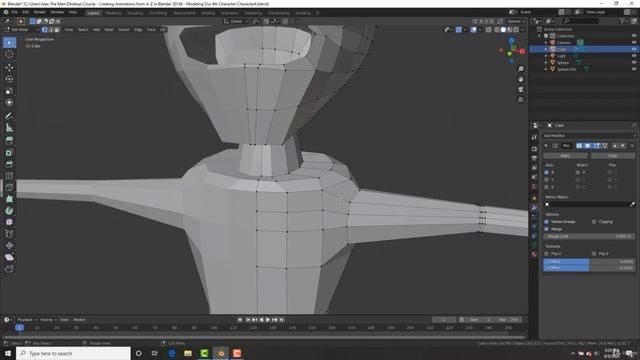Open the Edit Mode dropdown
Image resolution: width=640 pixels, height=360 pixels.
click(x=21, y=29)
